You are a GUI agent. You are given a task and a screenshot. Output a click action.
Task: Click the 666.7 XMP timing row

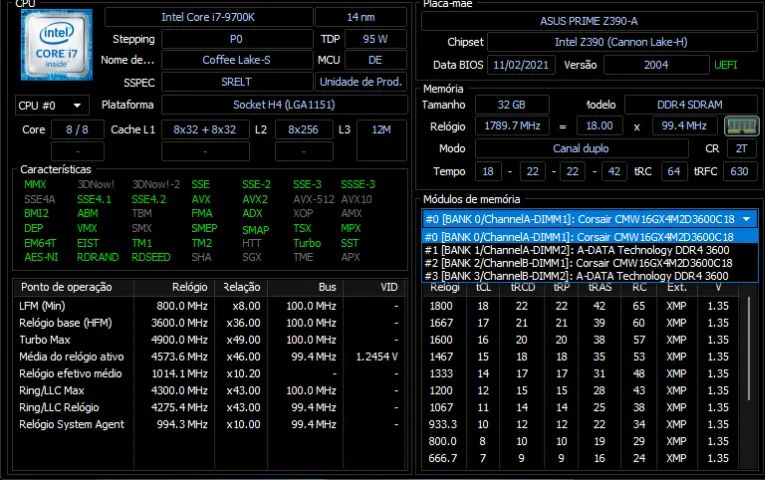583,458
